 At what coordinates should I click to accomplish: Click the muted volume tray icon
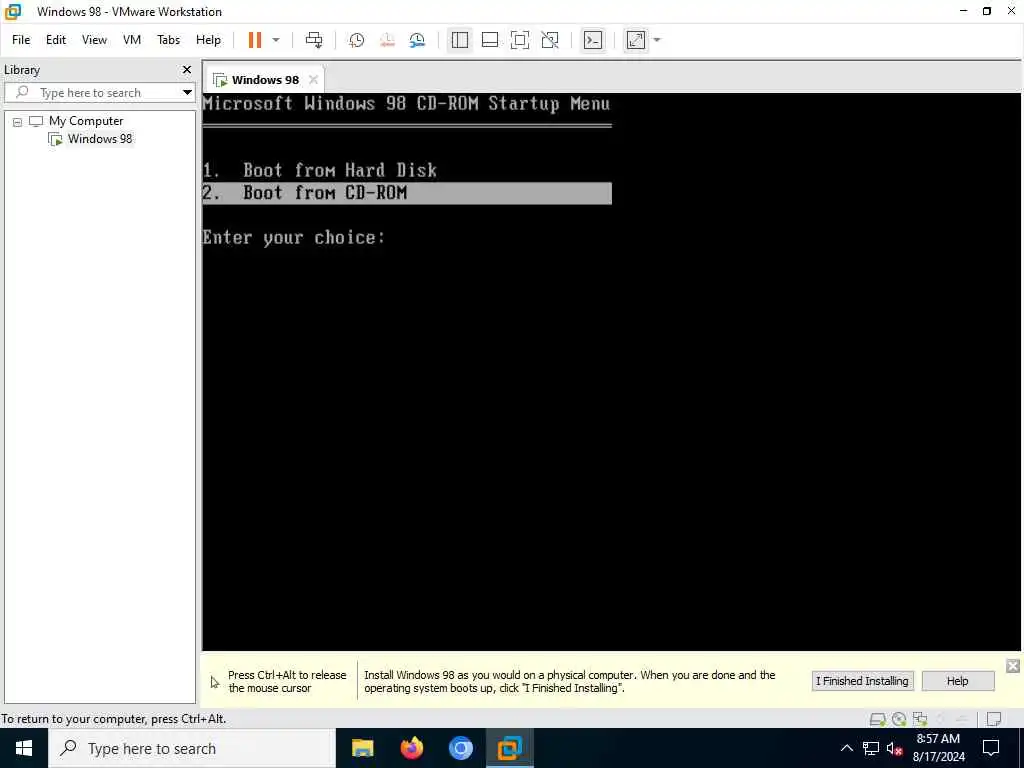coord(894,748)
